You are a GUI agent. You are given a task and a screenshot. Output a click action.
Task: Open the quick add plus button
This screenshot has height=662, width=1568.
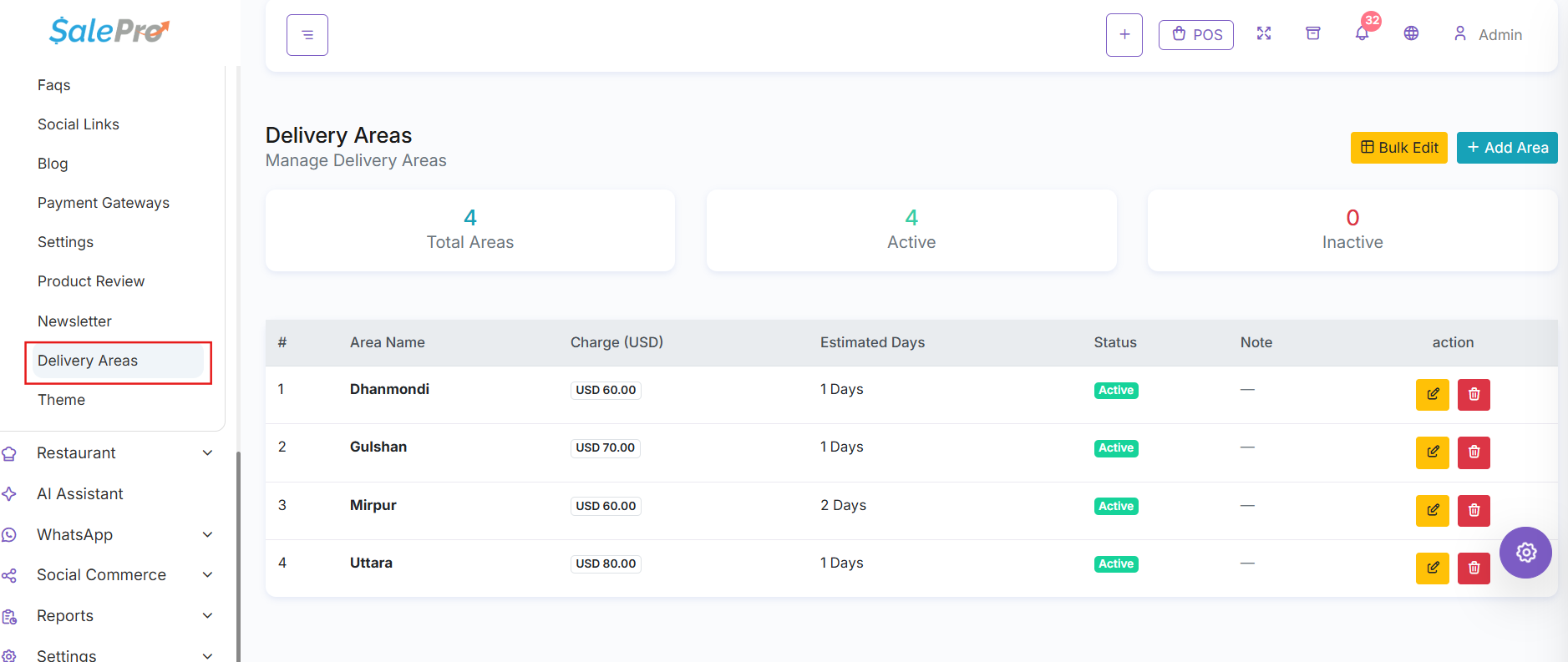pyautogui.click(x=1124, y=35)
